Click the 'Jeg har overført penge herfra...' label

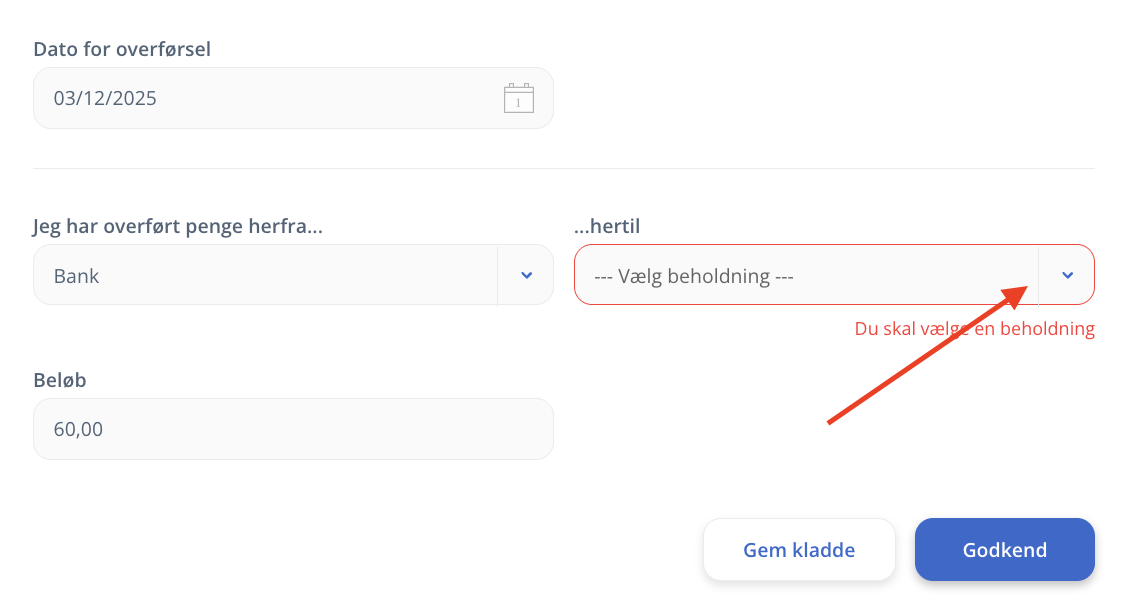tap(178, 227)
